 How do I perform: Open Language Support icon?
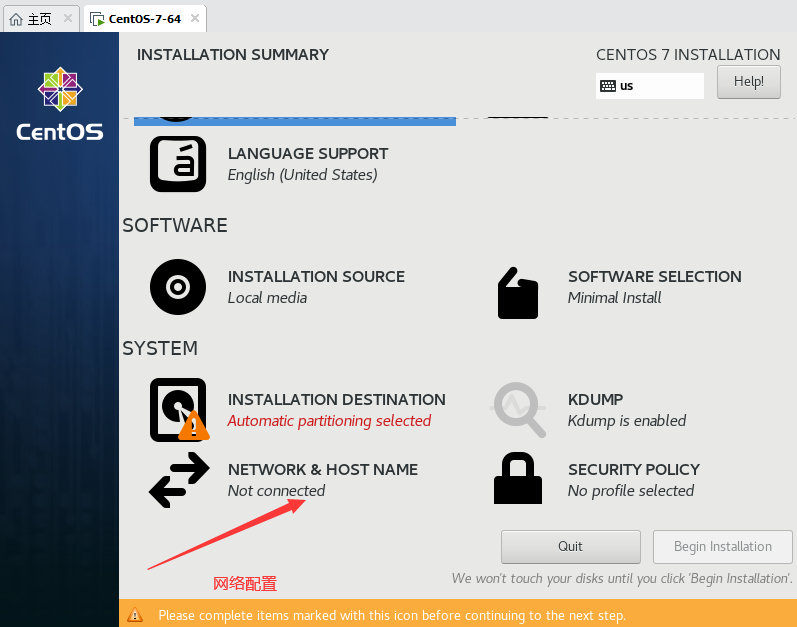pyautogui.click(x=178, y=164)
